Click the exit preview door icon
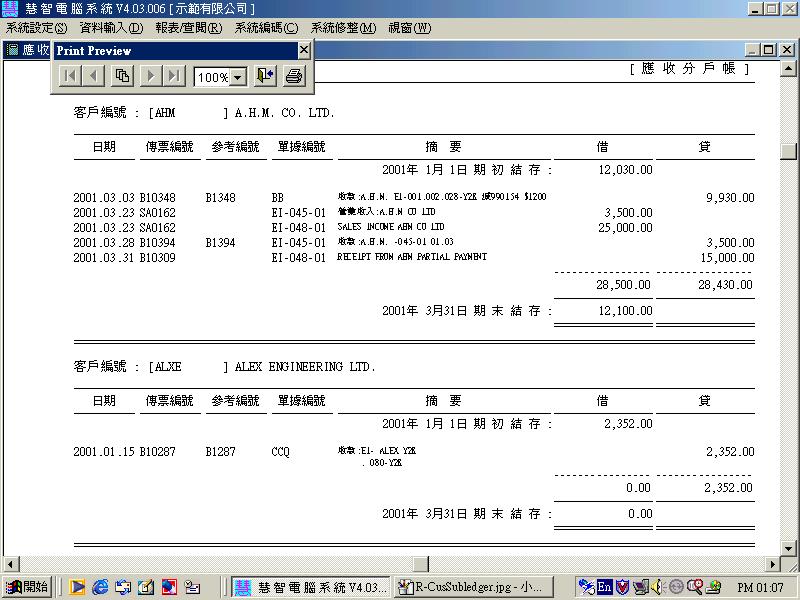Viewport: 800px width, 600px height. click(x=265, y=77)
